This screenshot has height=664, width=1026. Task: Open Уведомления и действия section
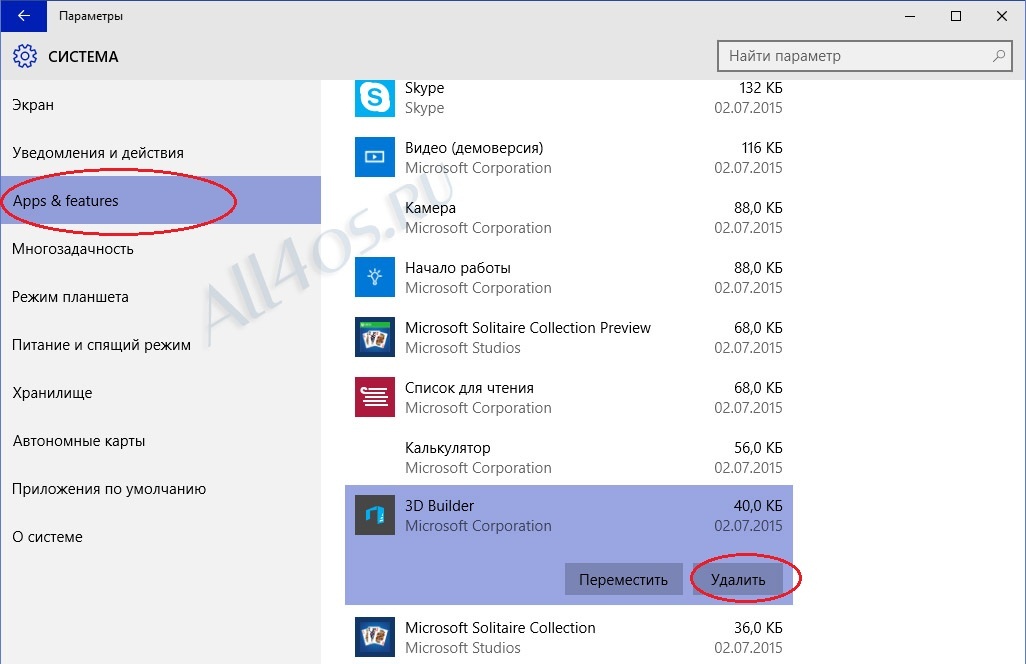coord(161,152)
